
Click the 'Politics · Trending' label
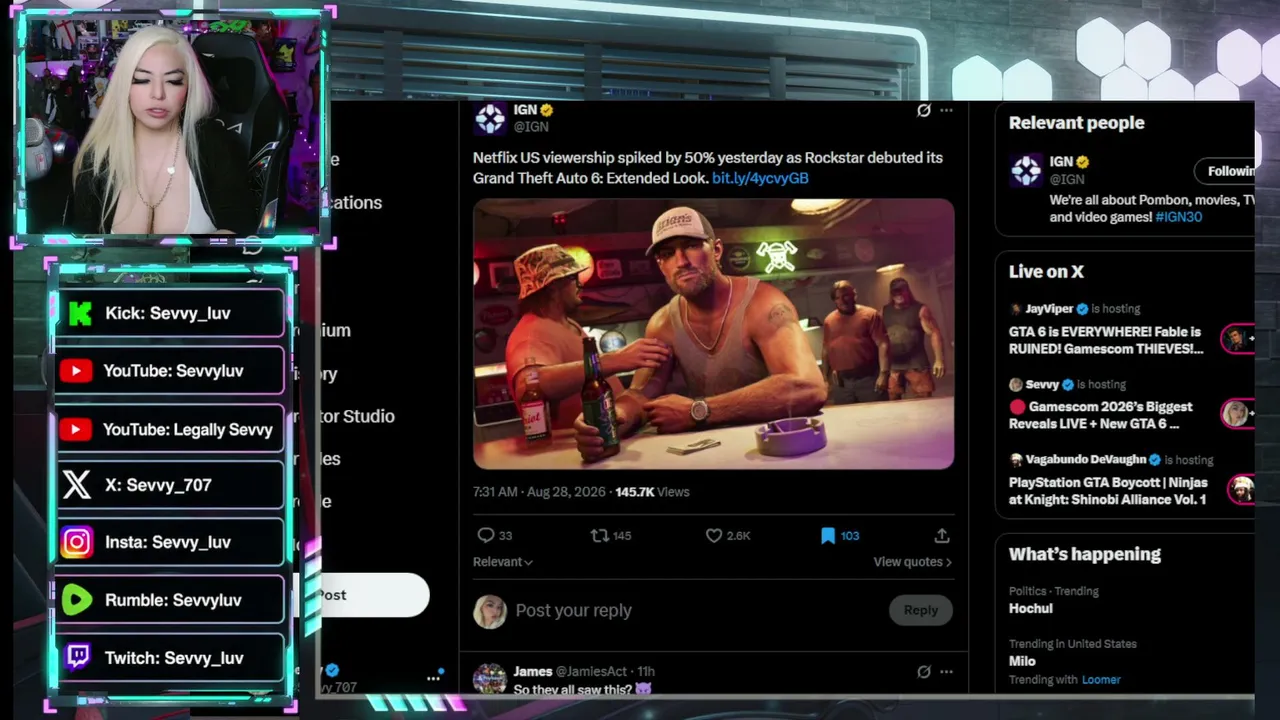coord(1054,591)
